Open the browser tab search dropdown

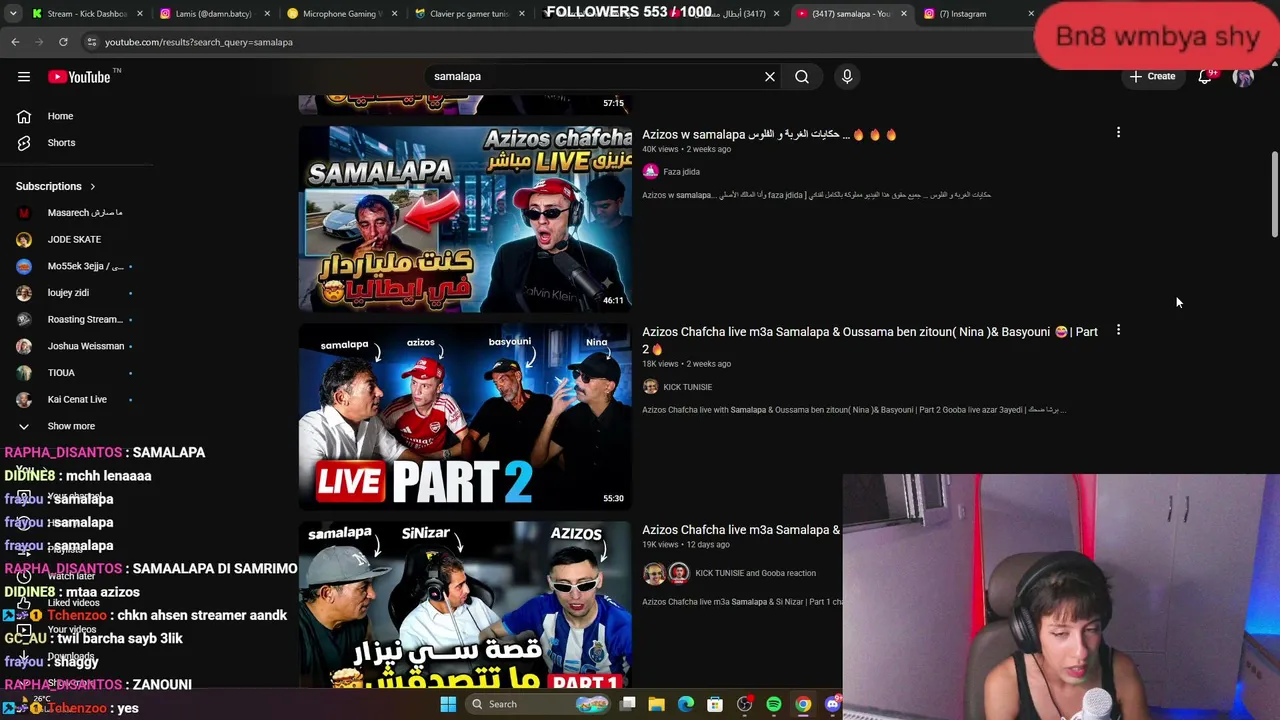13,14
